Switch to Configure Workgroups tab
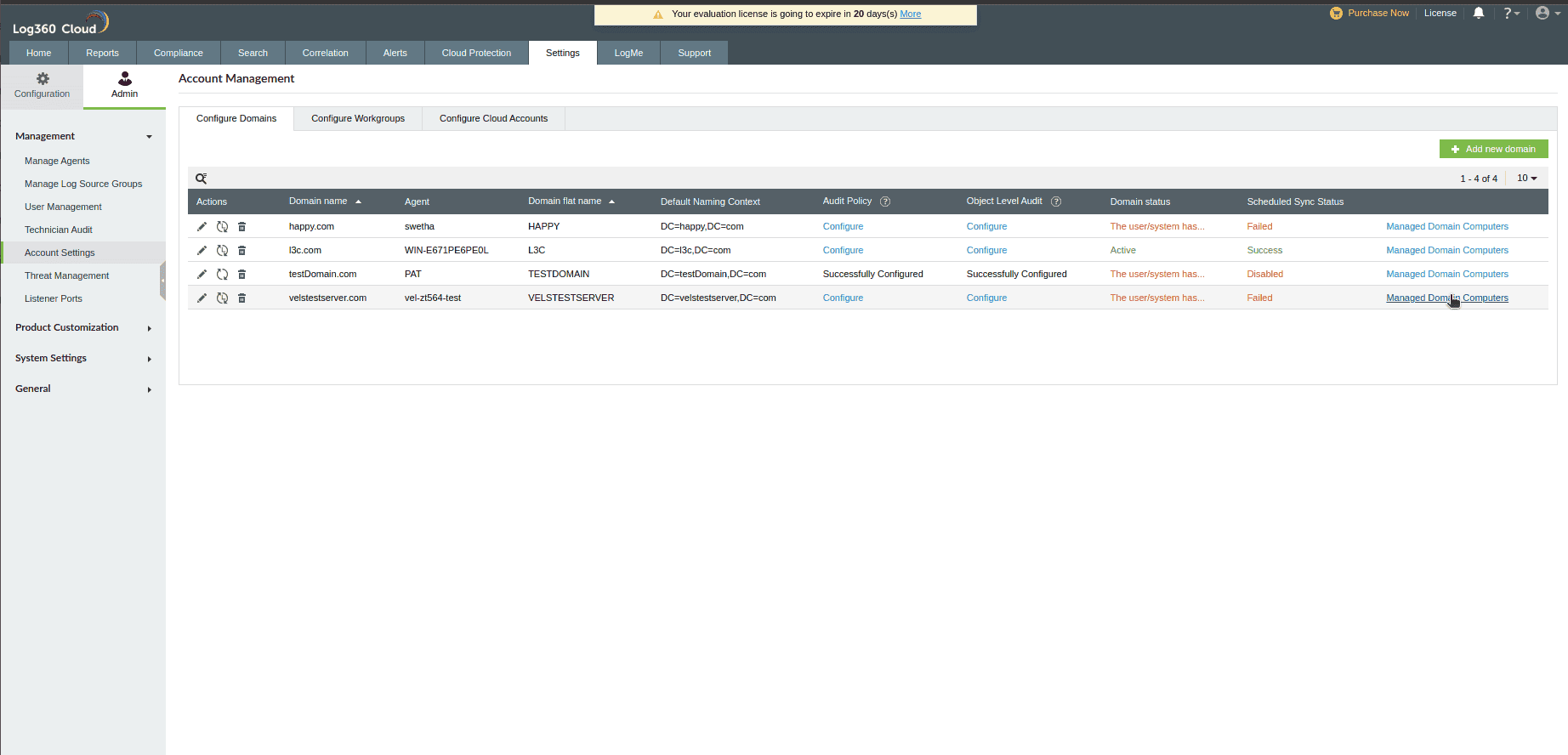This screenshot has height=755, width=1568. click(x=358, y=118)
